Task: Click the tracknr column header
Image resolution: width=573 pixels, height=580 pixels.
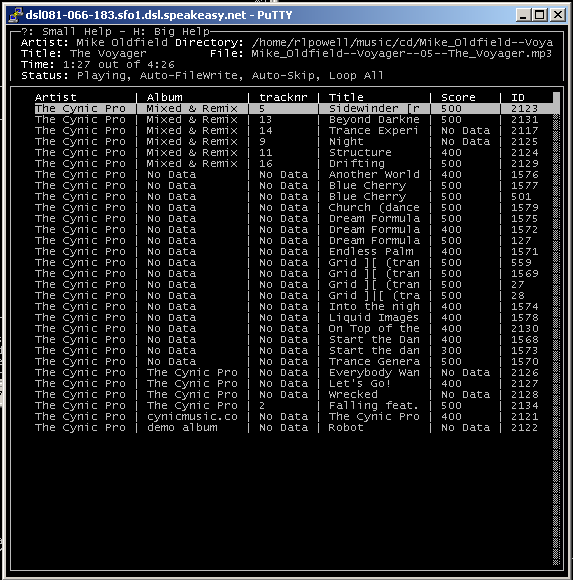Action: point(283,98)
